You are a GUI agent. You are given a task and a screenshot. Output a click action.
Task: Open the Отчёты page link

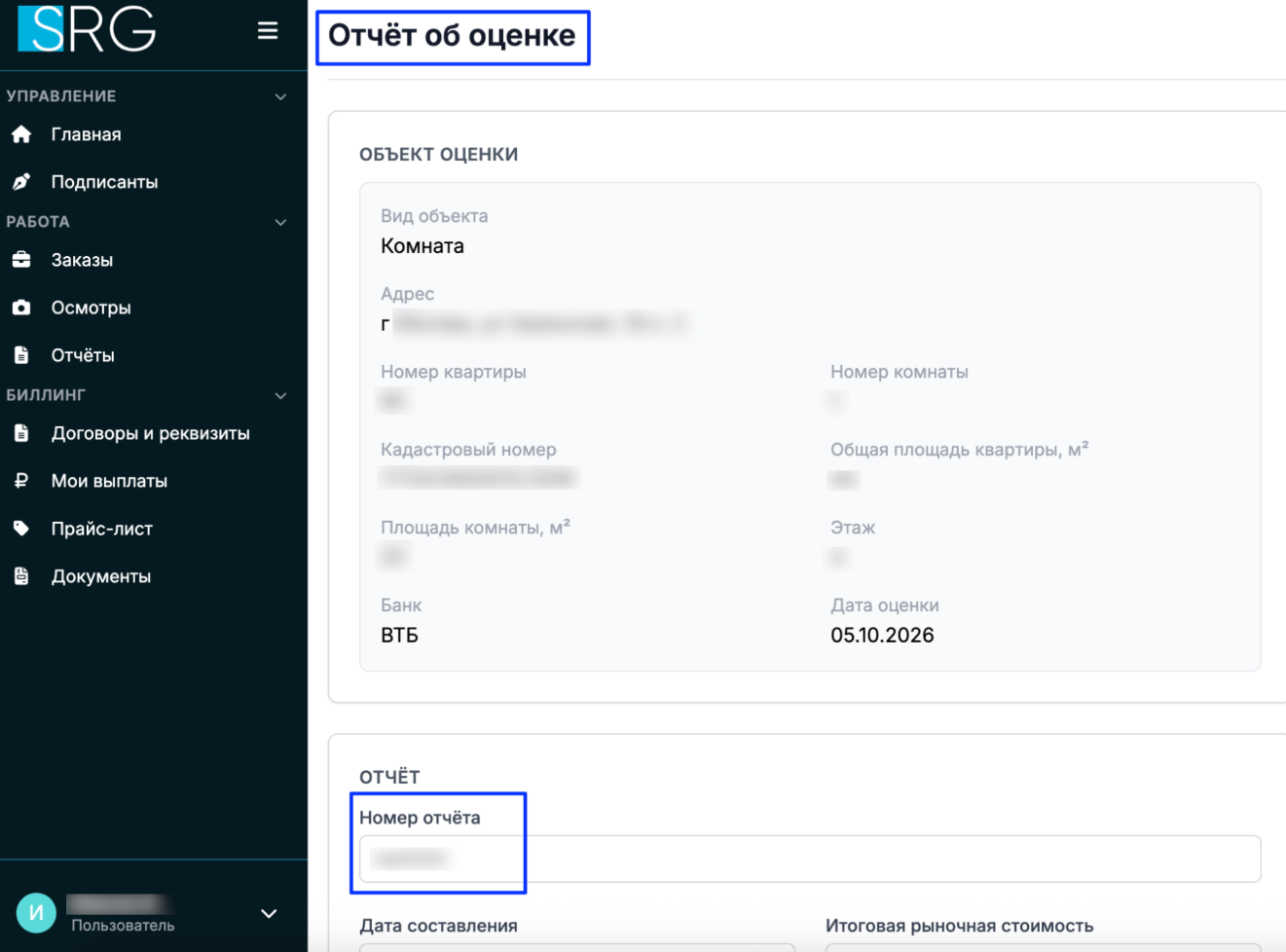84,355
